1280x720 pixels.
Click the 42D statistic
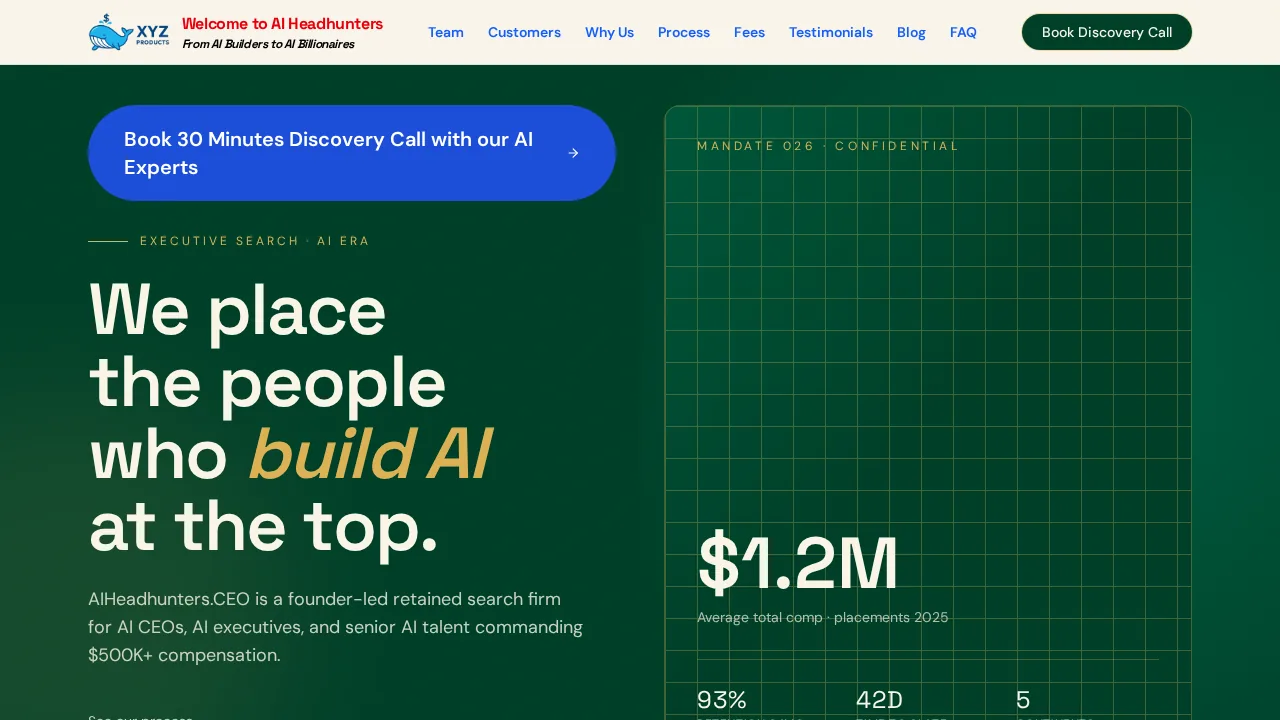(879, 699)
